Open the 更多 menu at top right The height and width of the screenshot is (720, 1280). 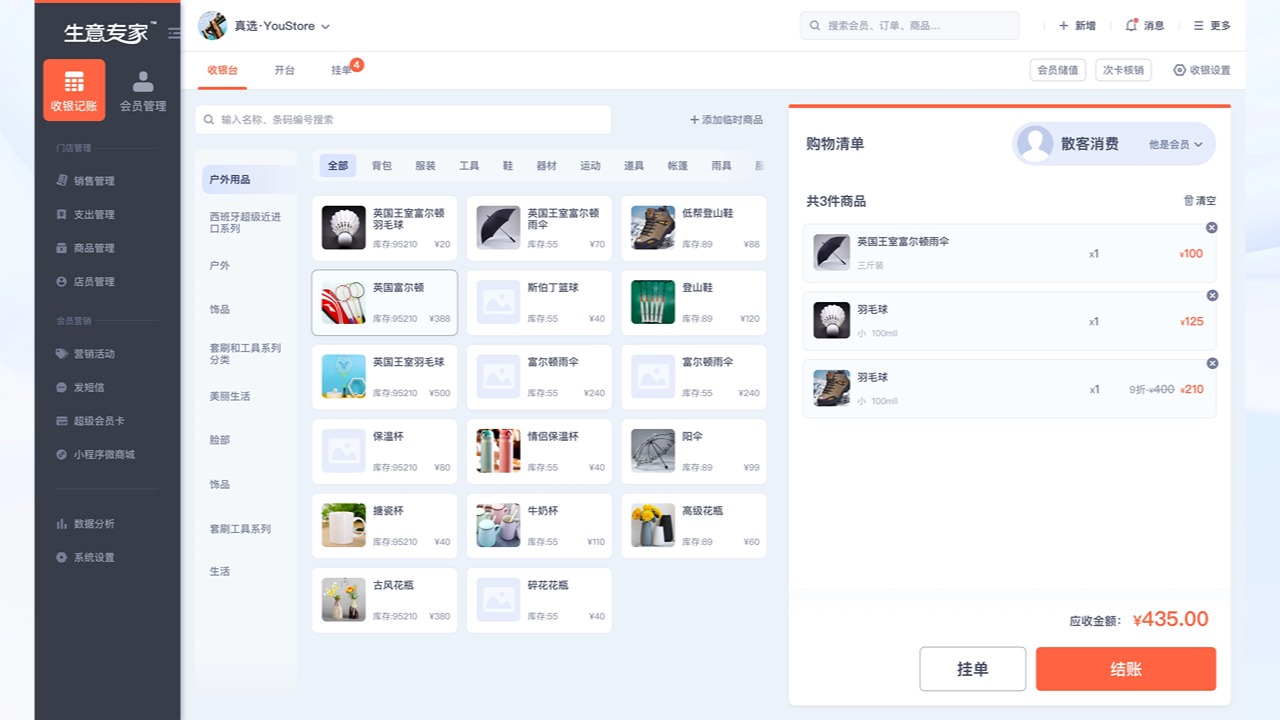[1210, 25]
